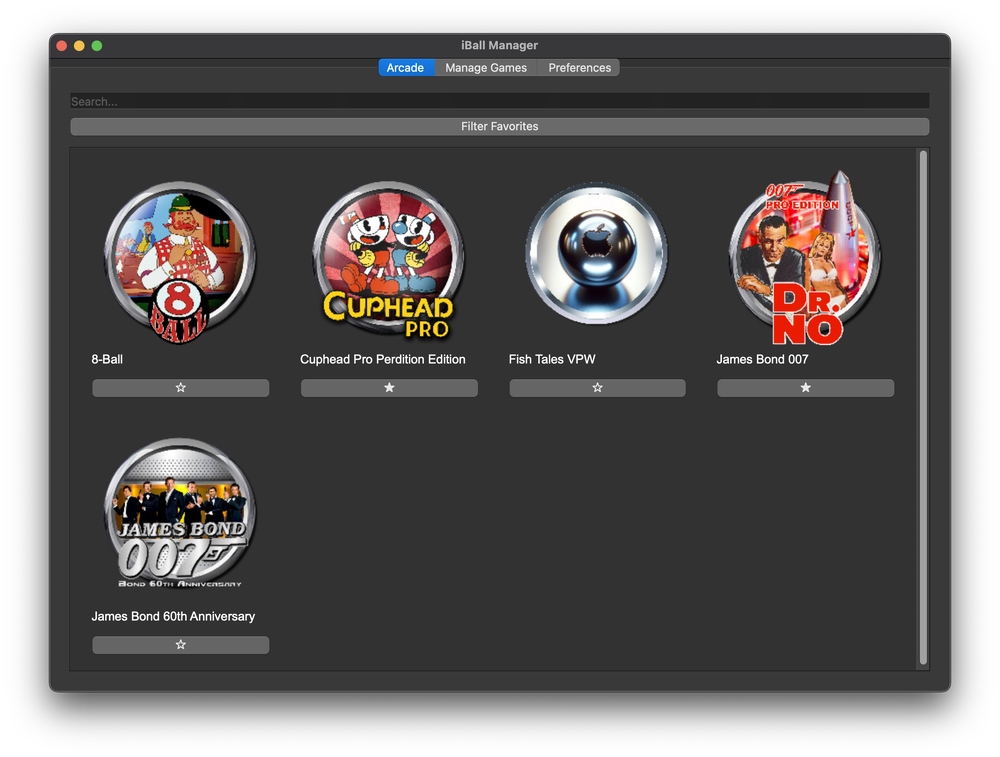Open the 8-Ball game wheel icon
Viewport: 1000px width, 757px height.
[180, 261]
